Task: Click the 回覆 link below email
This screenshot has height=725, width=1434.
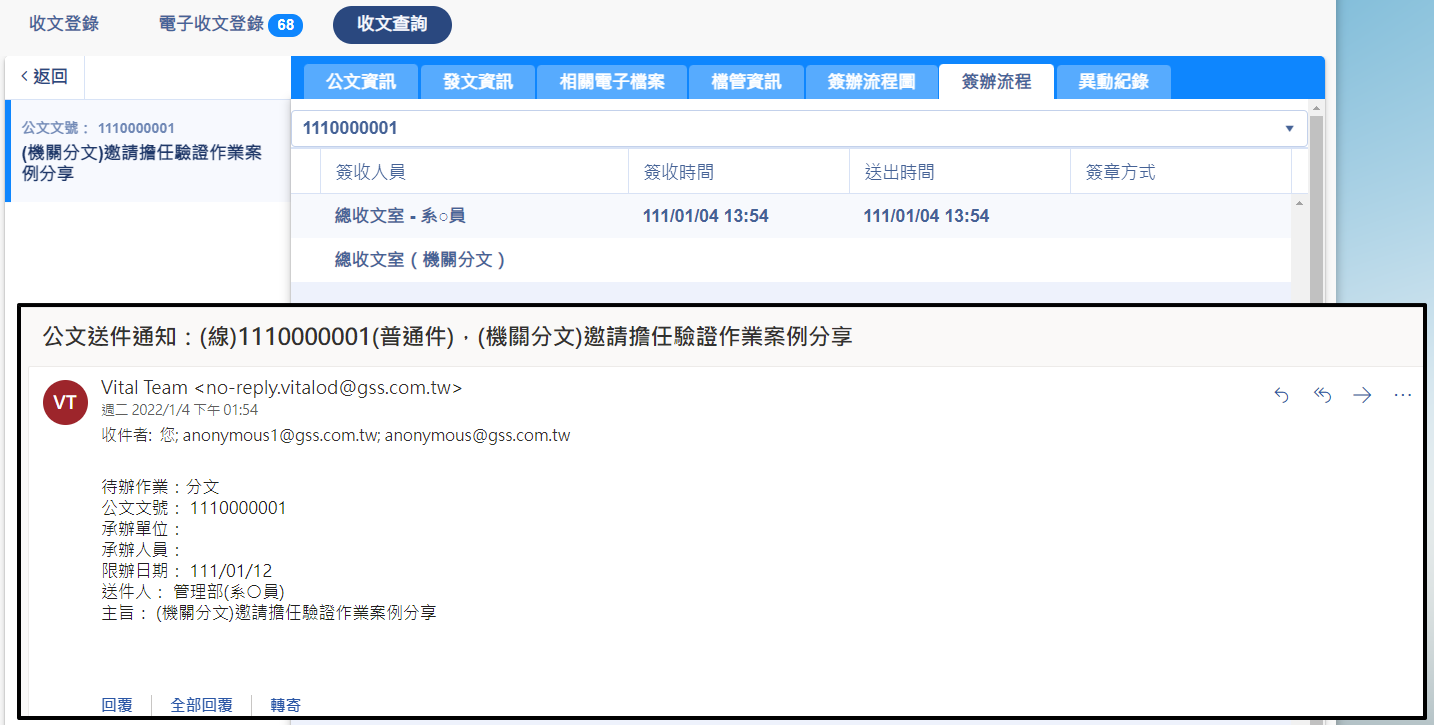Action: (x=117, y=705)
